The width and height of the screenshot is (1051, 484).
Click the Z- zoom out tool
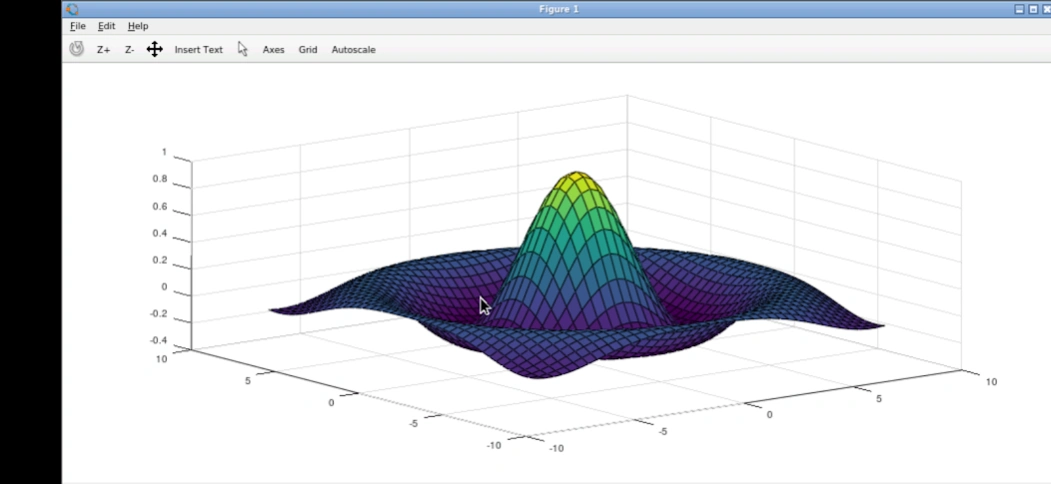click(129, 49)
